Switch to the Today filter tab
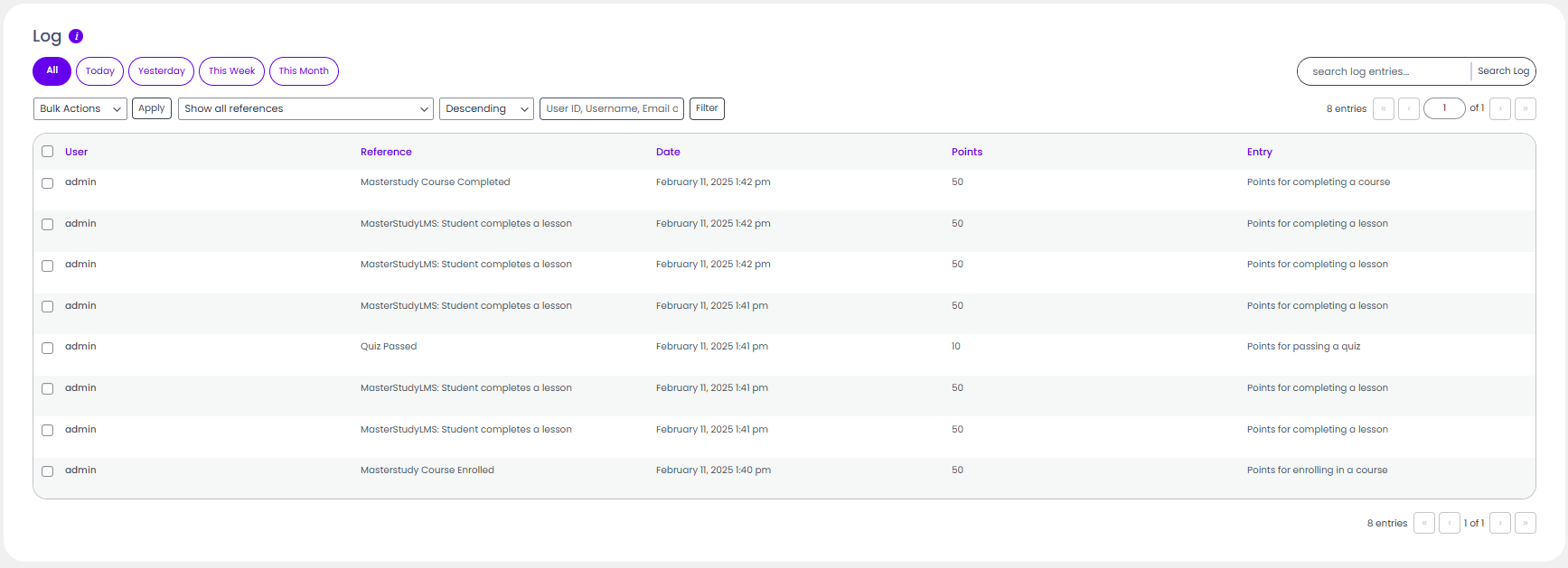The image size is (1568, 568). coord(99,71)
